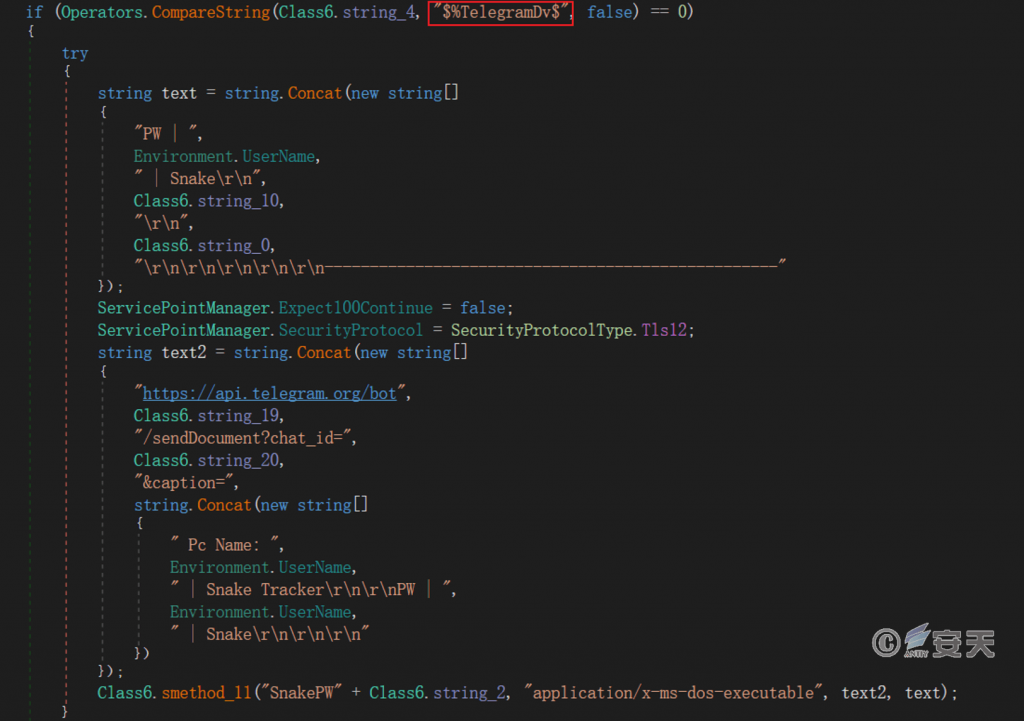Click false assigned to Expect100Continue
The image size is (1024, 721).
point(483,308)
